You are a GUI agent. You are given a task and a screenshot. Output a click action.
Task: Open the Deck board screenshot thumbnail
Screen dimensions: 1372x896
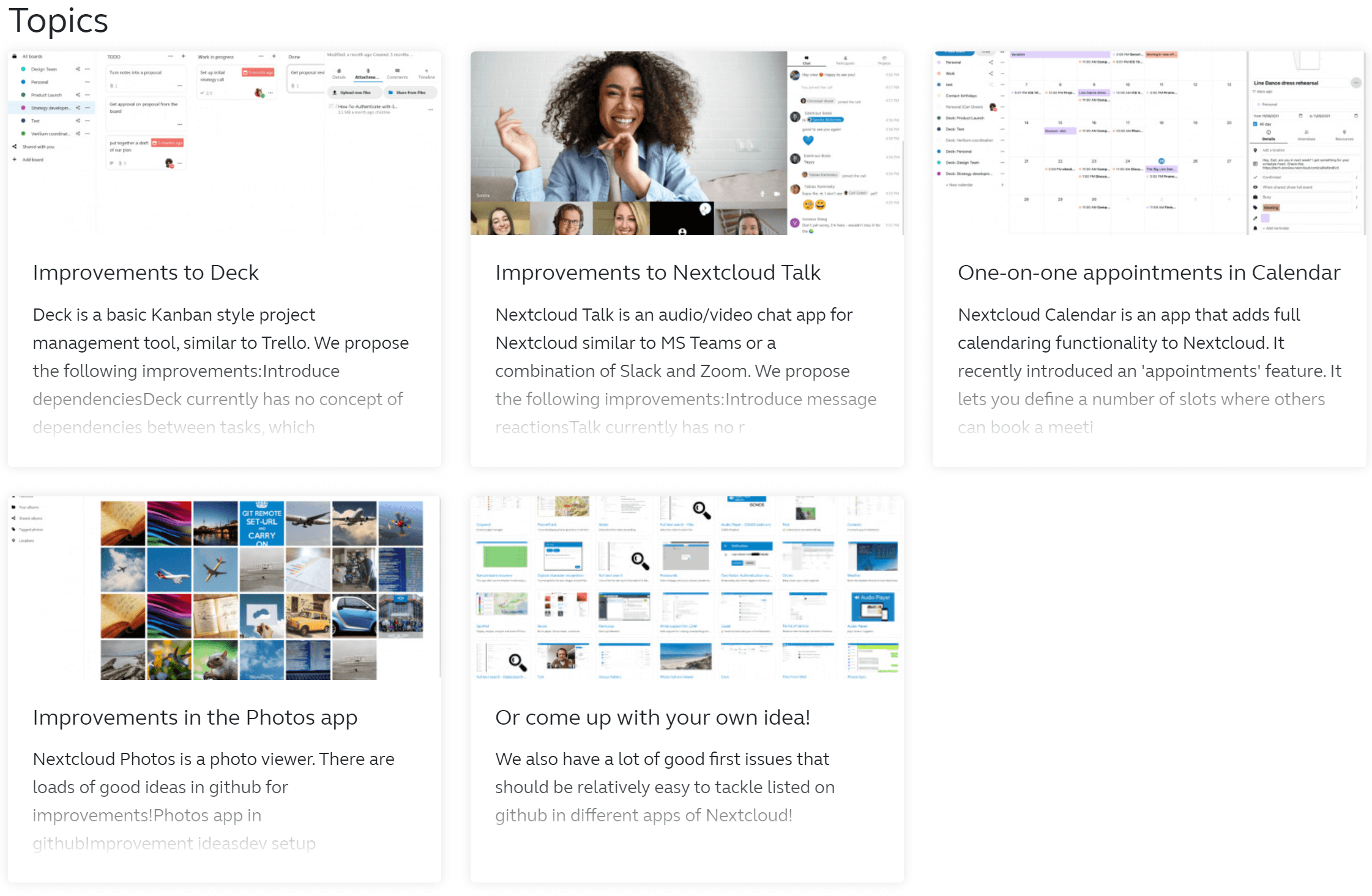[x=225, y=143]
